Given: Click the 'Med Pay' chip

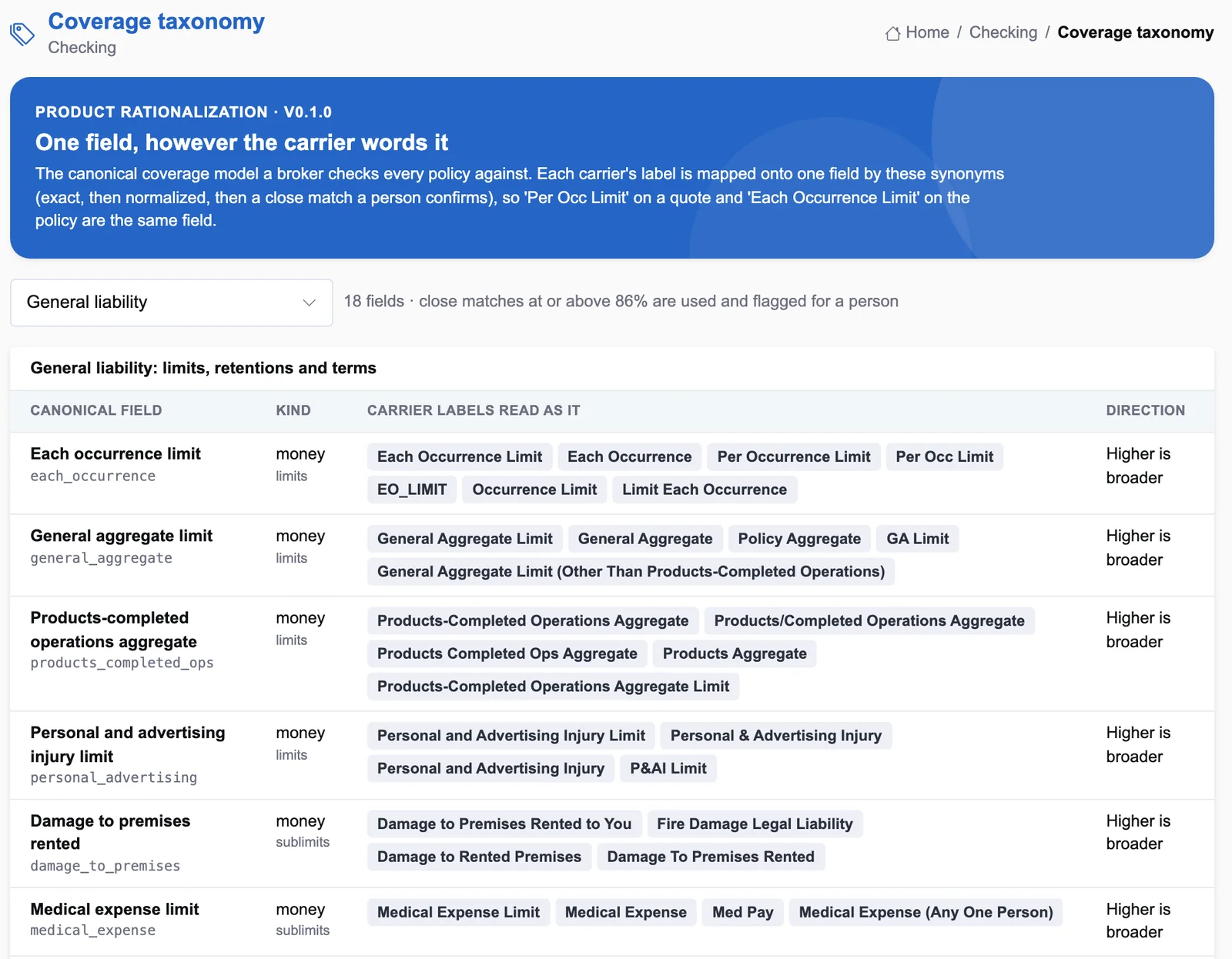Looking at the screenshot, I should (743, 913).
